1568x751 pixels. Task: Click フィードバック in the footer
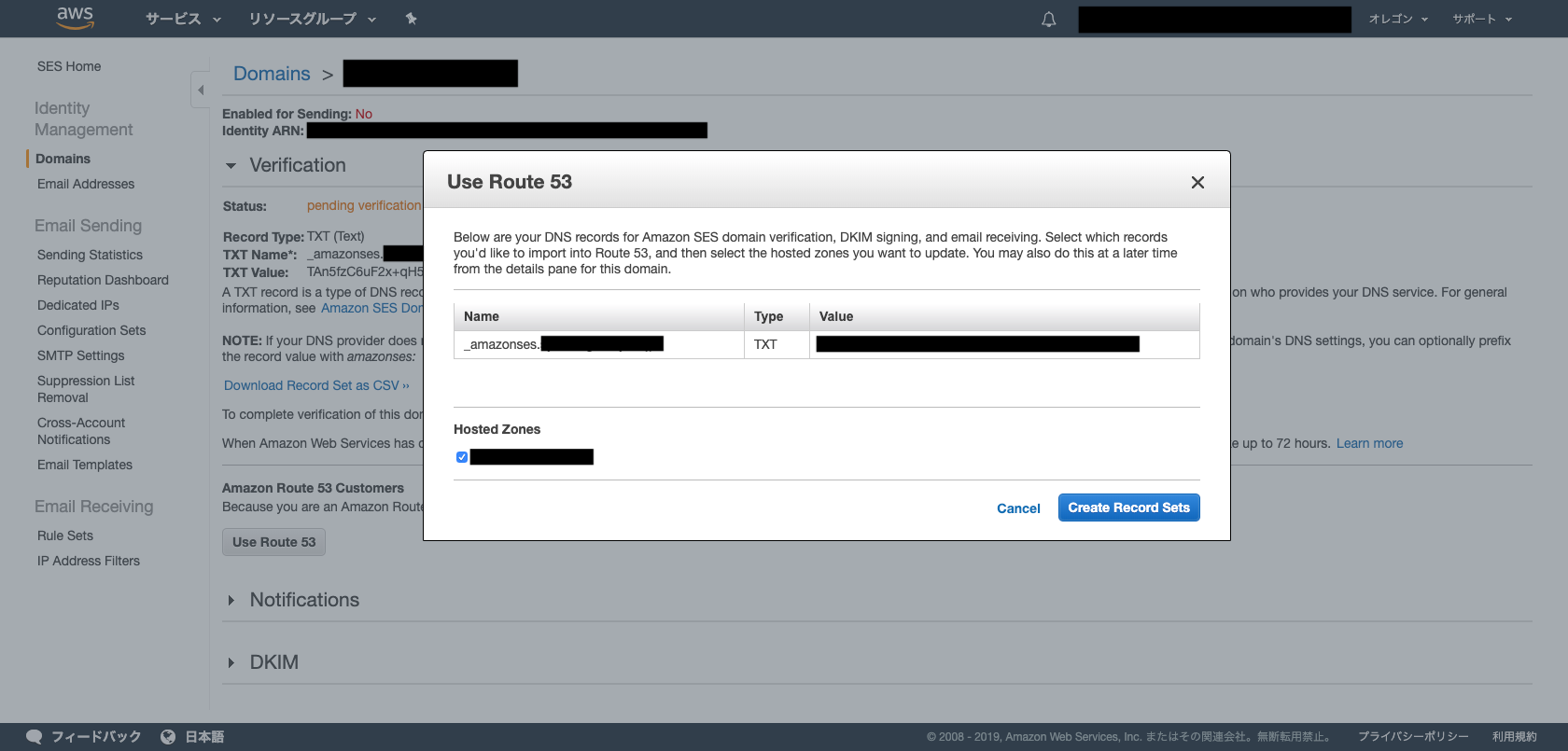[96, 737]
